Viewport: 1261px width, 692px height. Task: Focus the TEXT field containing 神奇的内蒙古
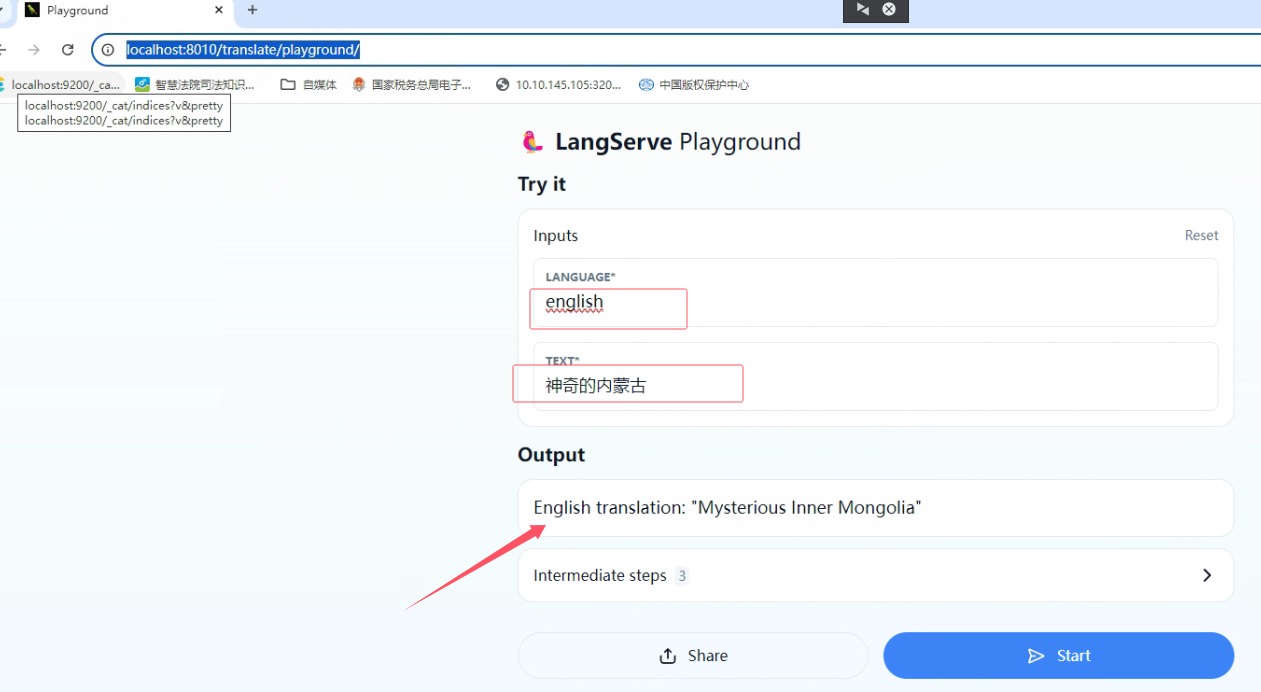[875, 385]
